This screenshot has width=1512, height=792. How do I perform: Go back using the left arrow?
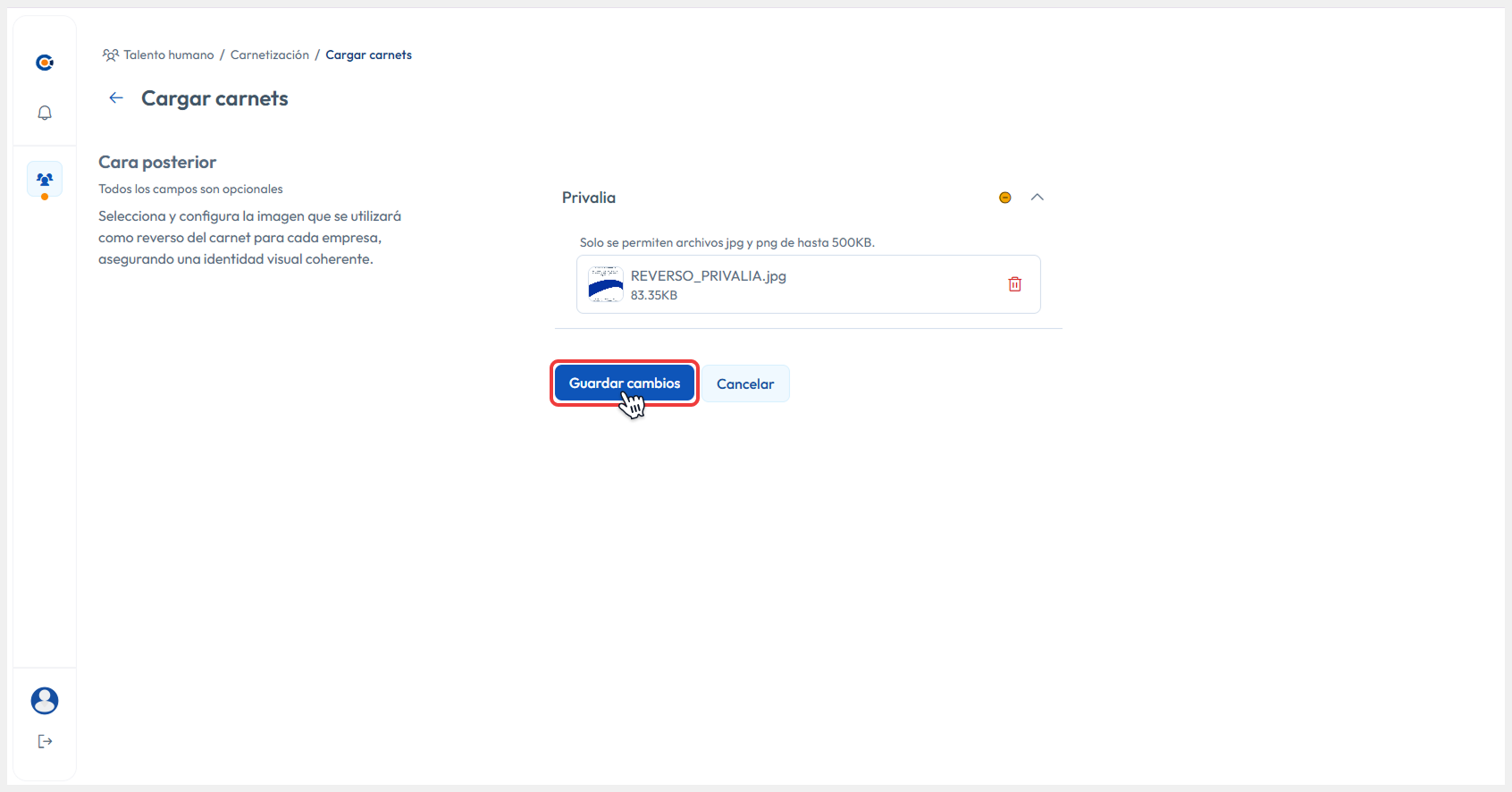(116, 98)
